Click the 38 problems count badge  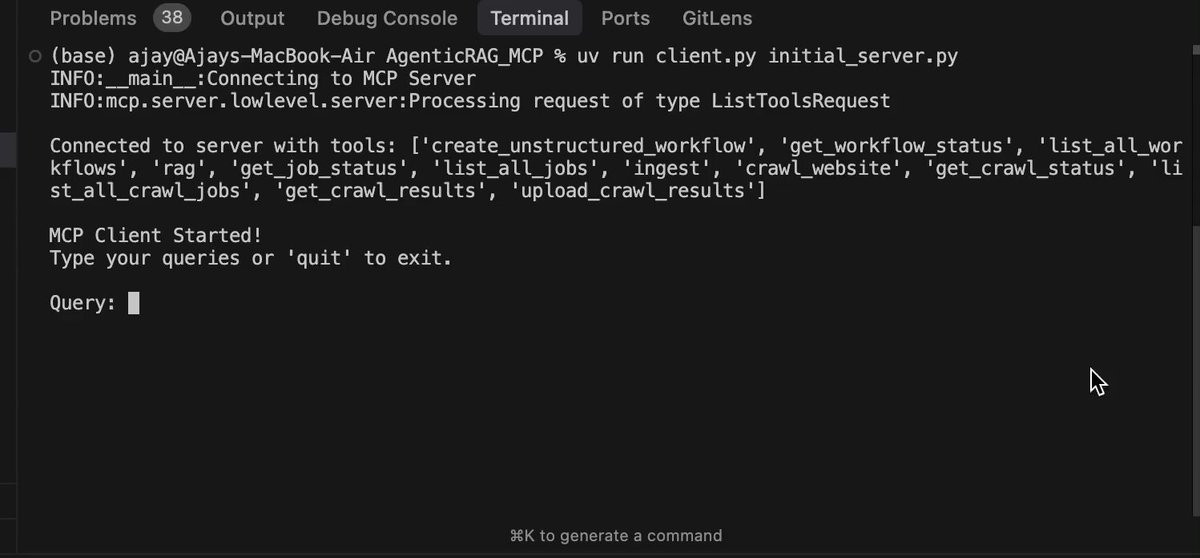[x=172, y=17]
